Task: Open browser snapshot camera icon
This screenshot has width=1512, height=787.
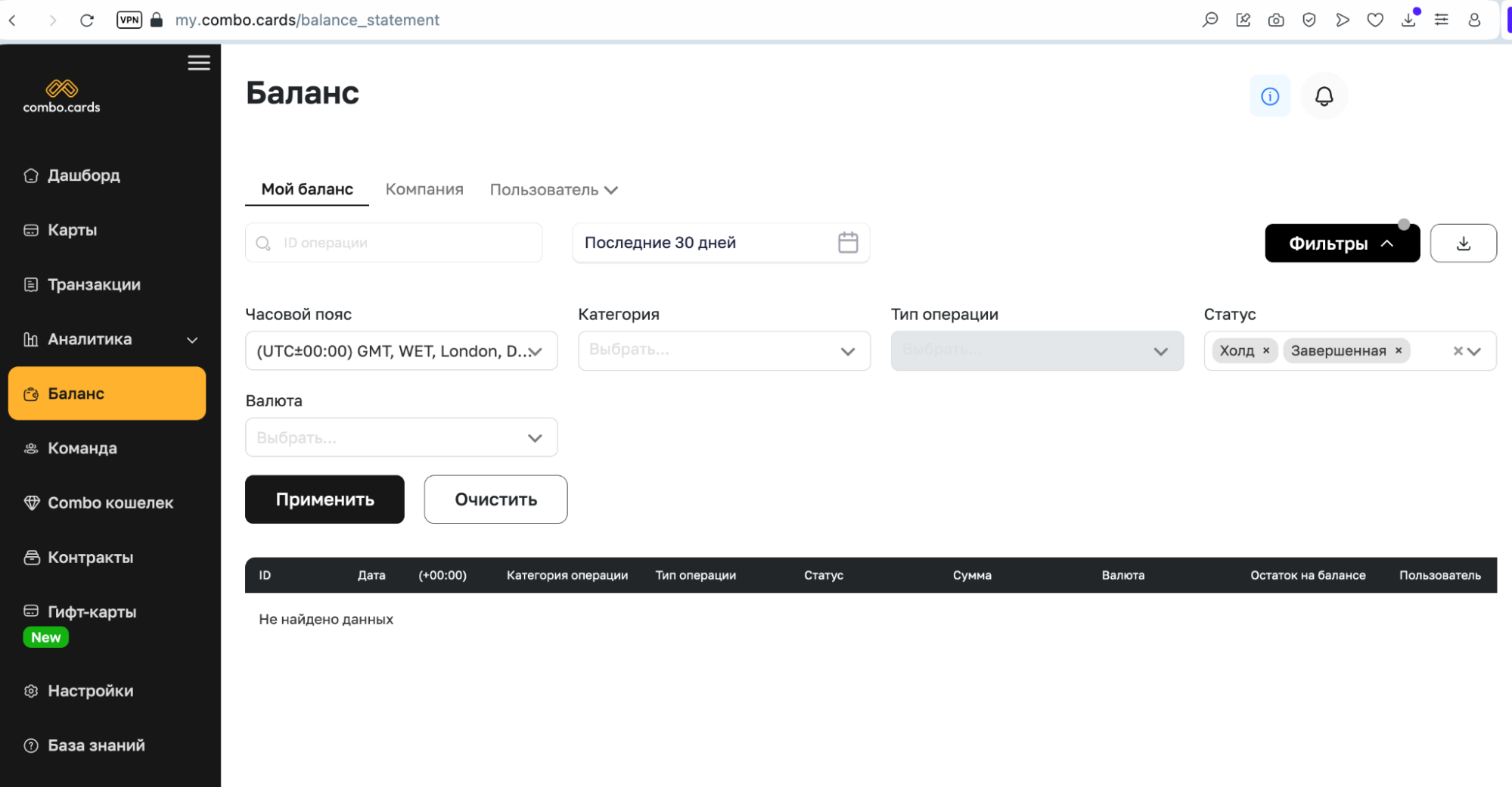Action: 1276,20
